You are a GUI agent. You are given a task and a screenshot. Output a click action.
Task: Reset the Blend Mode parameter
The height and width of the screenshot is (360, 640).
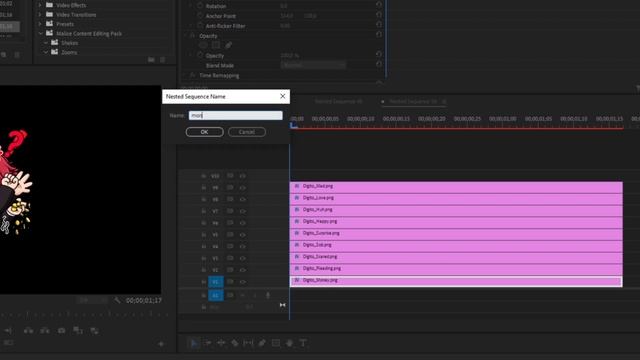pyautogui.click(x=379, y=64)
